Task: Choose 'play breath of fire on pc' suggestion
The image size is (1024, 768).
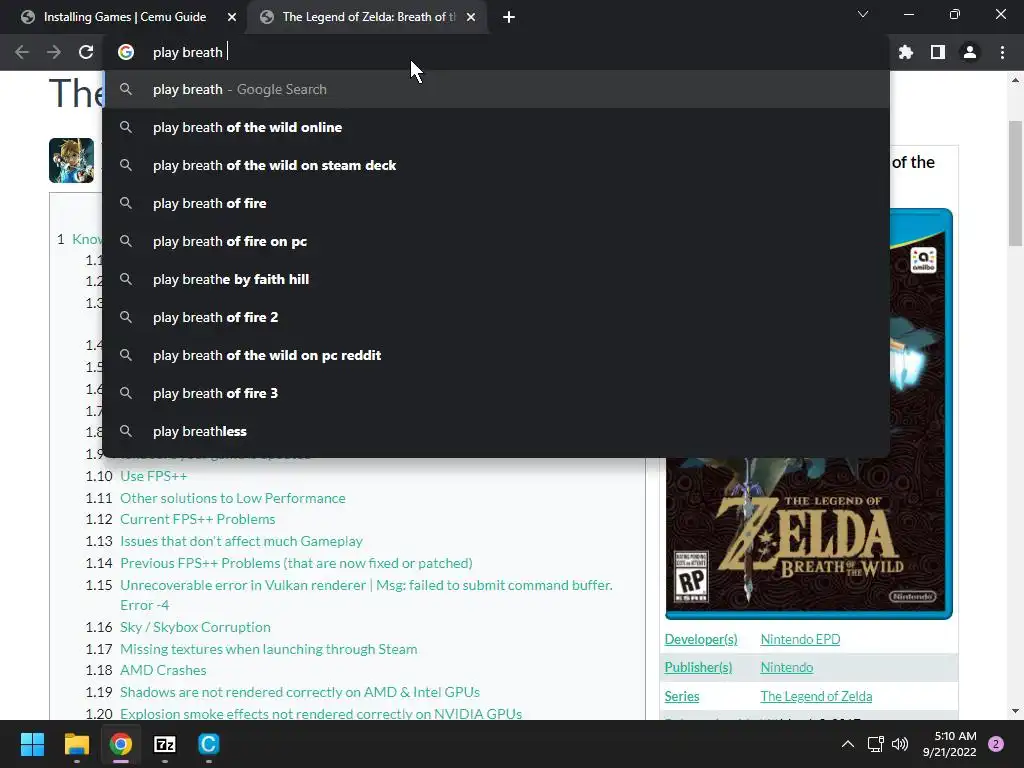Action: (x=496, y=241)
